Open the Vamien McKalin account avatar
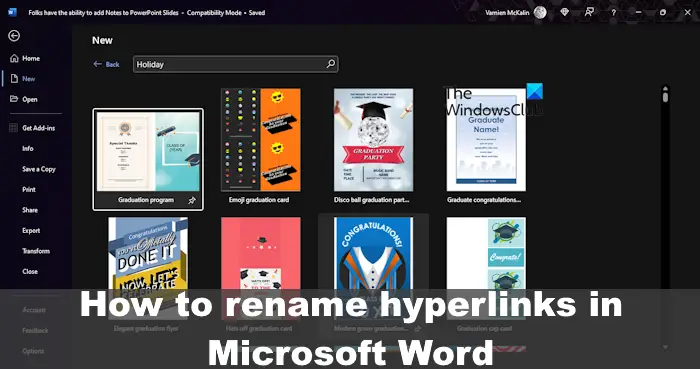 pyautogui.click(x=540, y=12)
